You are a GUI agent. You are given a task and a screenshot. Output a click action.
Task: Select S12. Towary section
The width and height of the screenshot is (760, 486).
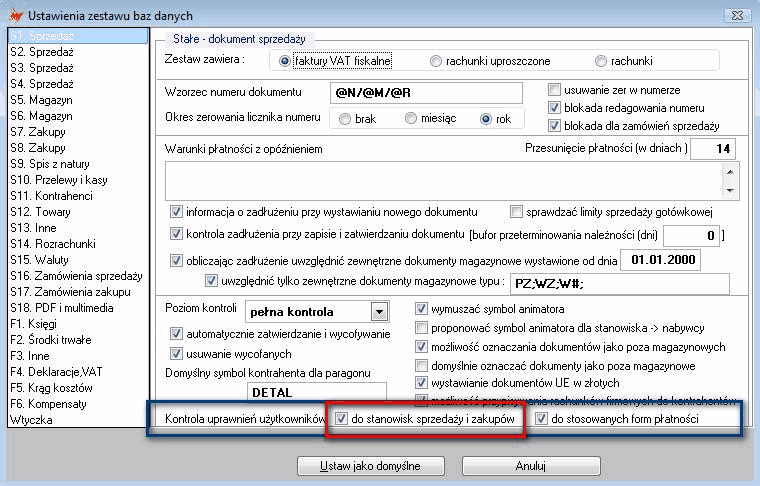79,212
